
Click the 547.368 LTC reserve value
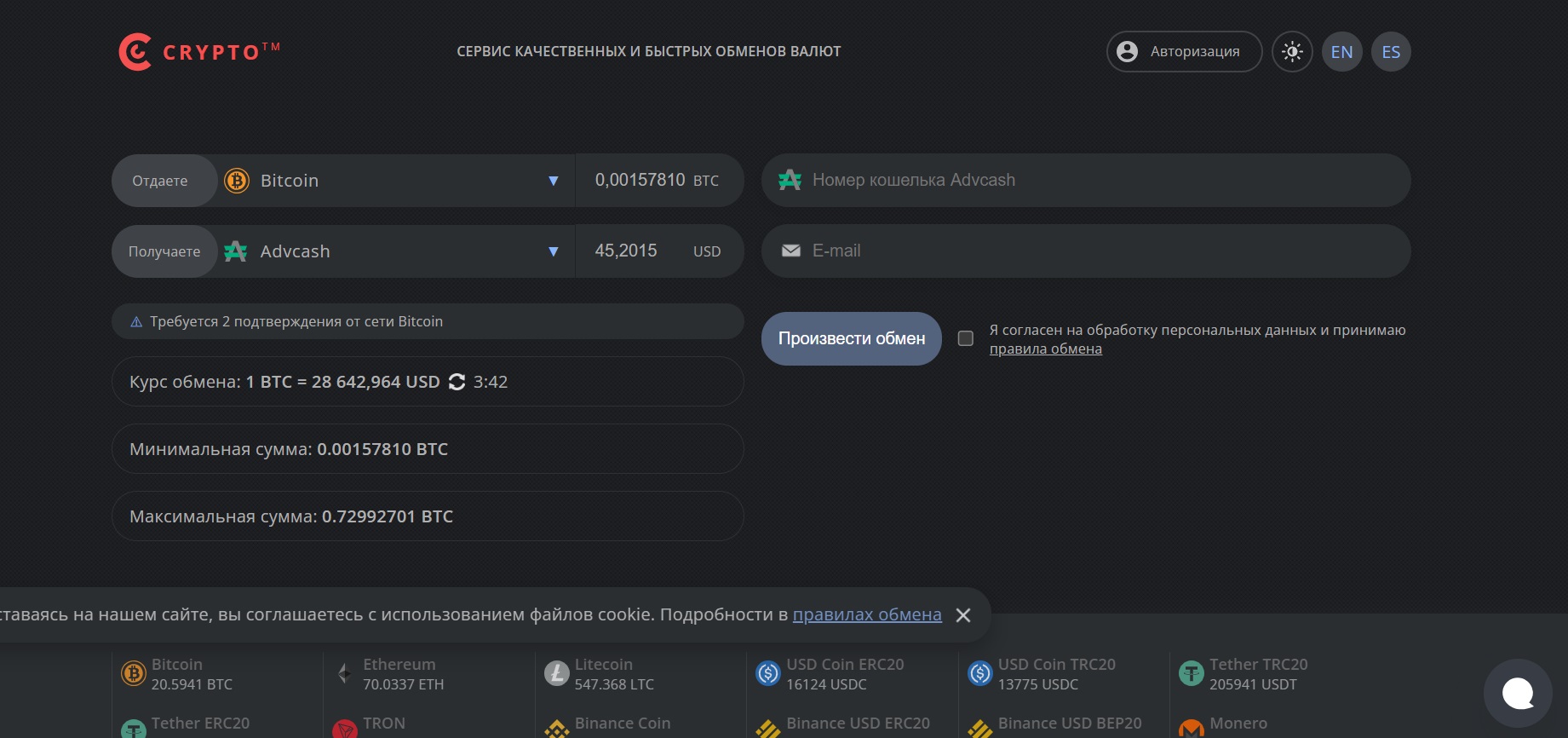click(x=614, y=684)
